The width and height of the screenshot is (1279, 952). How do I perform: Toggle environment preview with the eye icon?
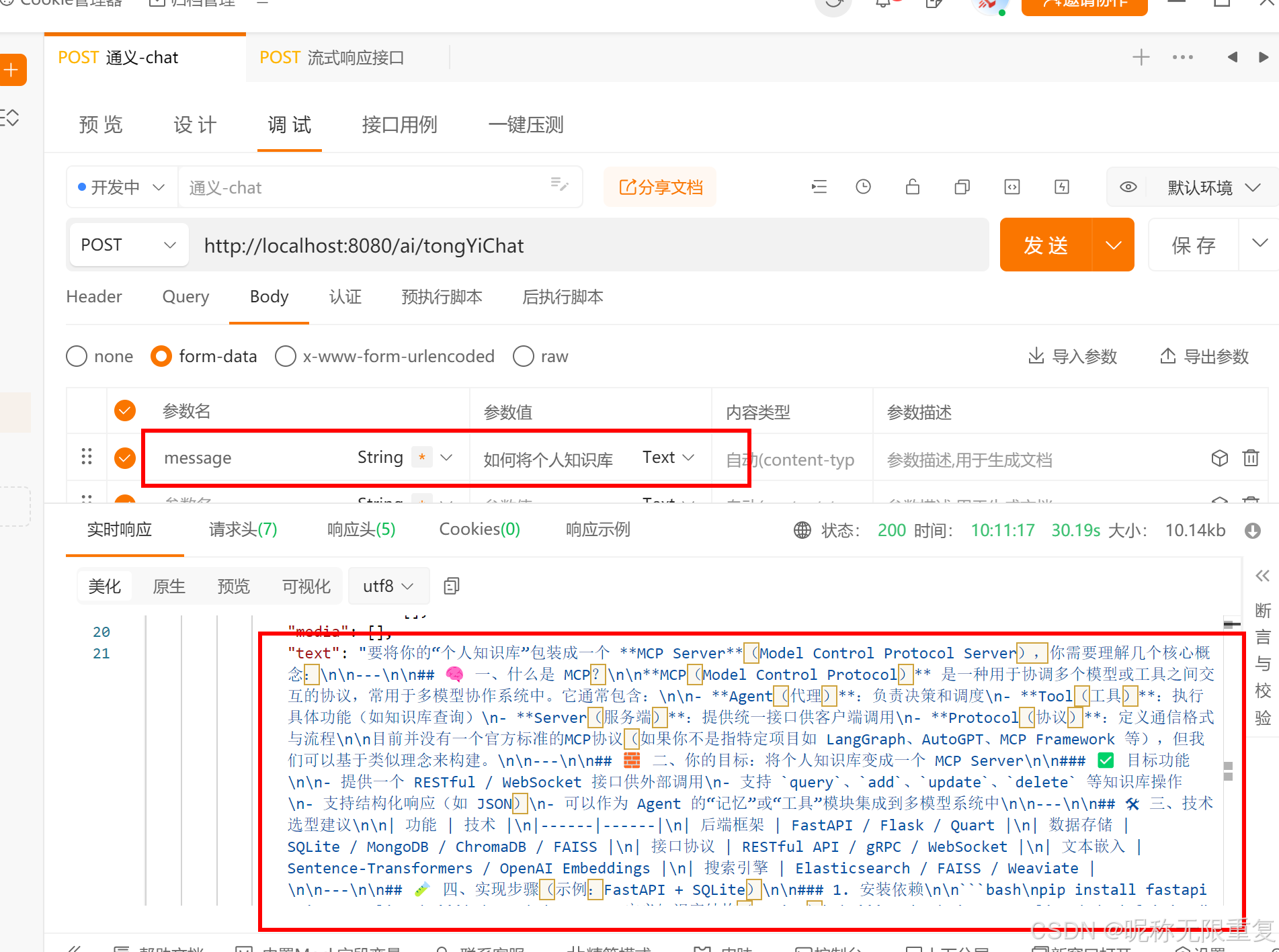point(1128,187)
